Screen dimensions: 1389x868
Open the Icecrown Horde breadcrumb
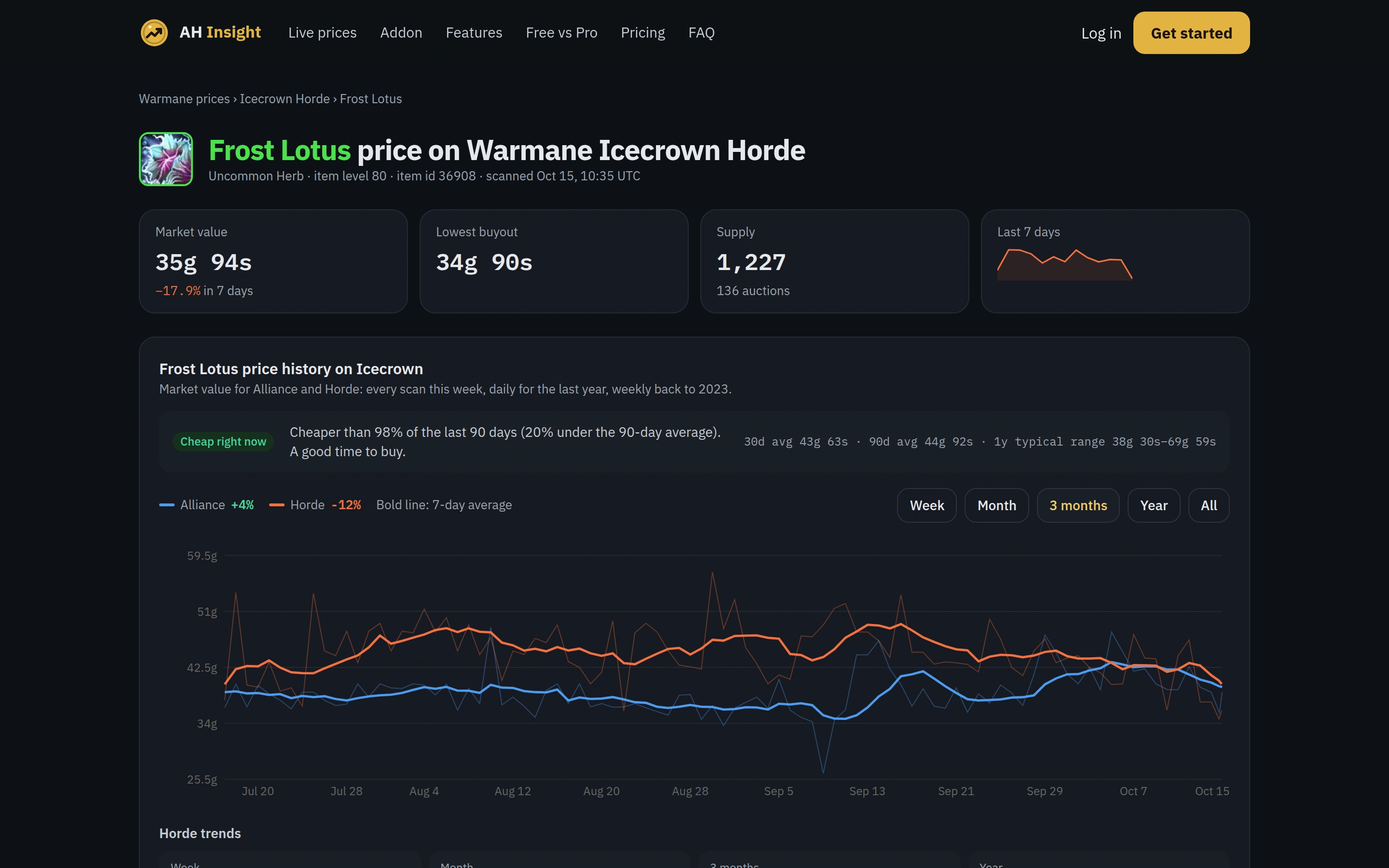pos(285,99)
